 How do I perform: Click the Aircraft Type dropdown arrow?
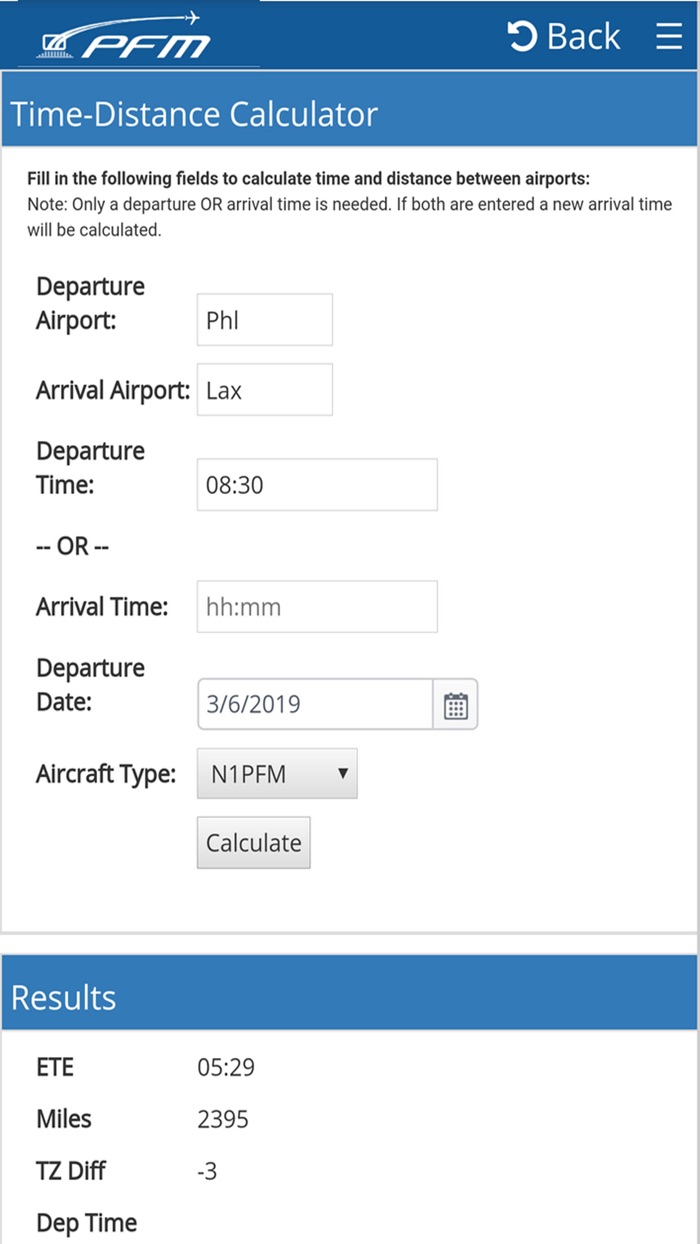[343, 773]
